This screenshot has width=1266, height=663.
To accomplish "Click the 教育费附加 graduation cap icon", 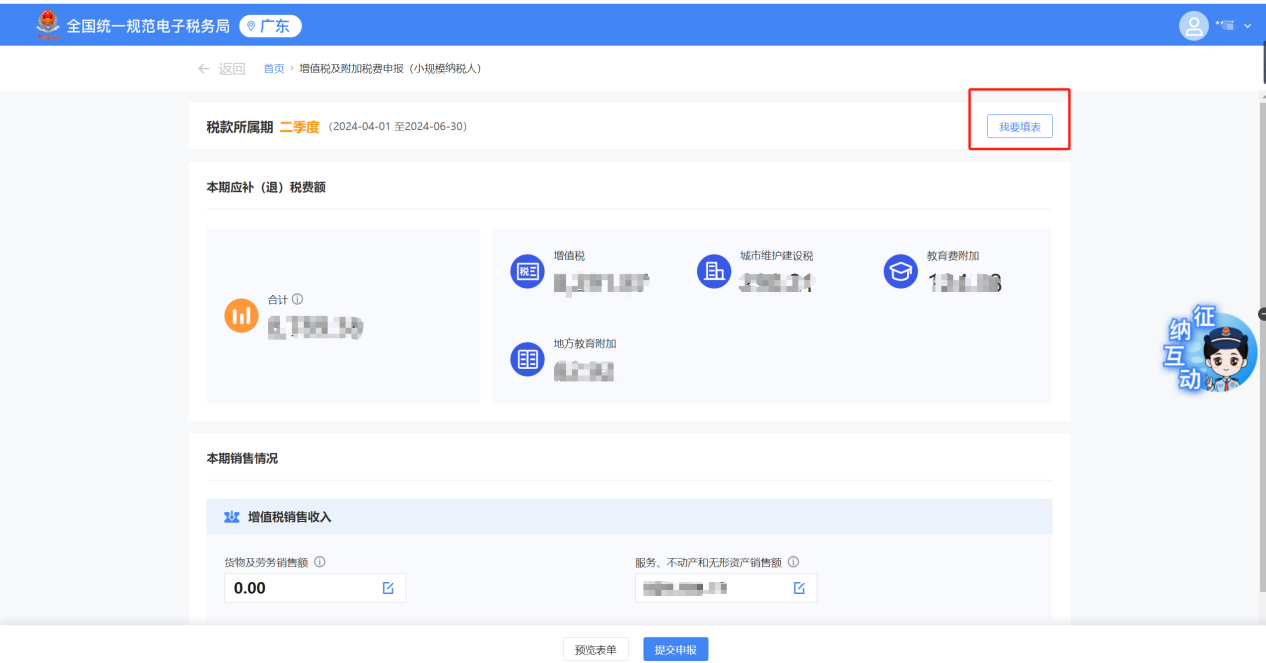I will click(901, 271).
